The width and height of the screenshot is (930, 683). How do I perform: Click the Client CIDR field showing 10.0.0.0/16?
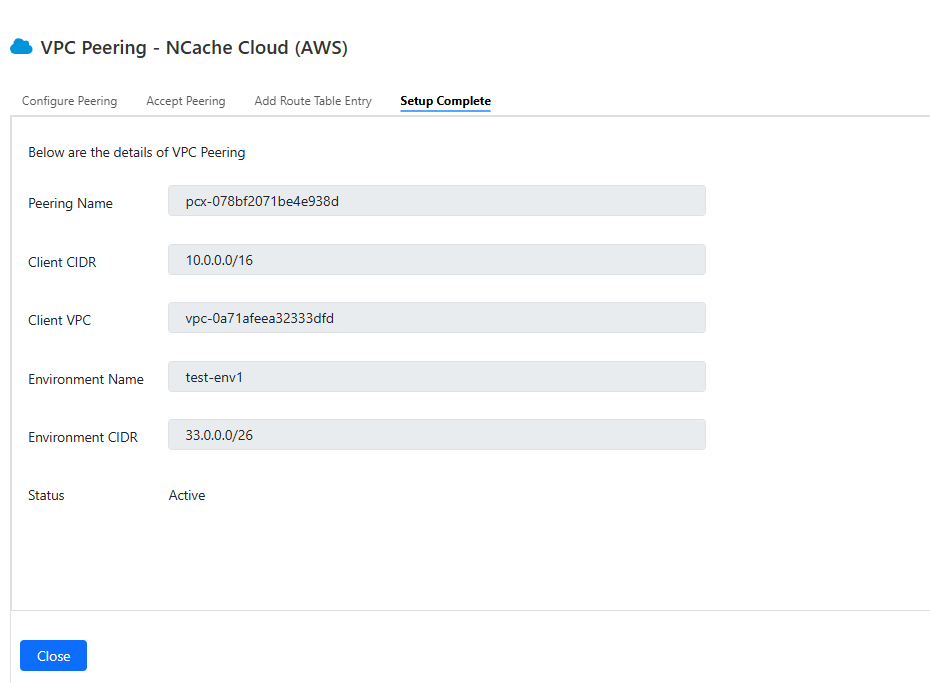click(437, 260)
